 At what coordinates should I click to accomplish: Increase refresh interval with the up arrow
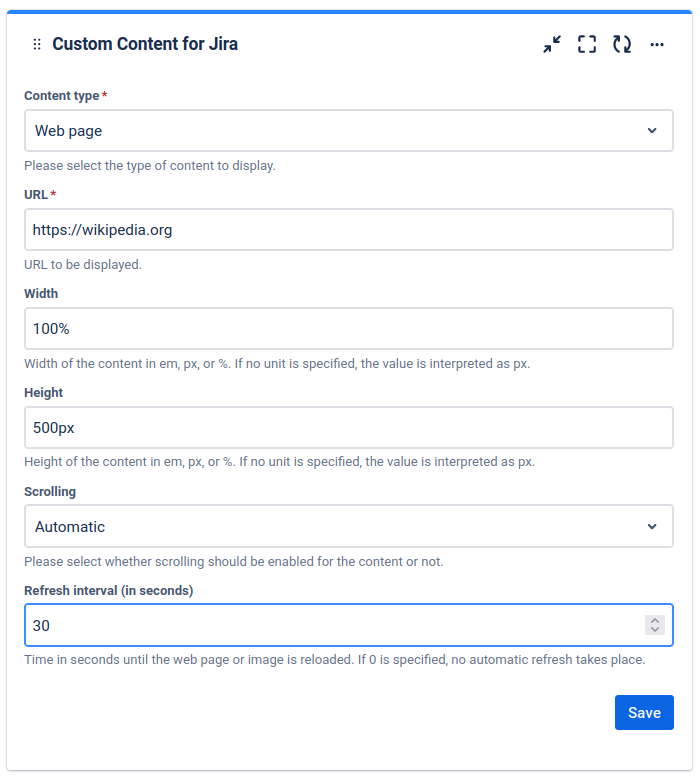655,620
